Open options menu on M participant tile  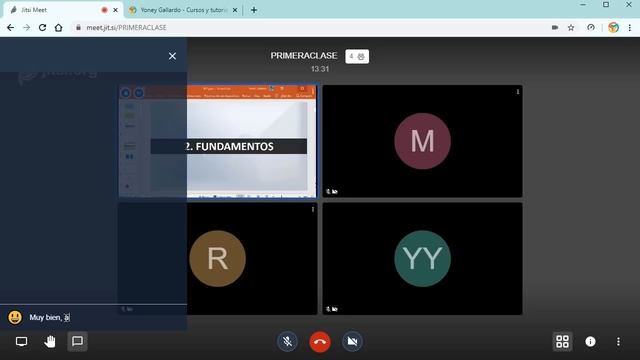coord(518,92)
